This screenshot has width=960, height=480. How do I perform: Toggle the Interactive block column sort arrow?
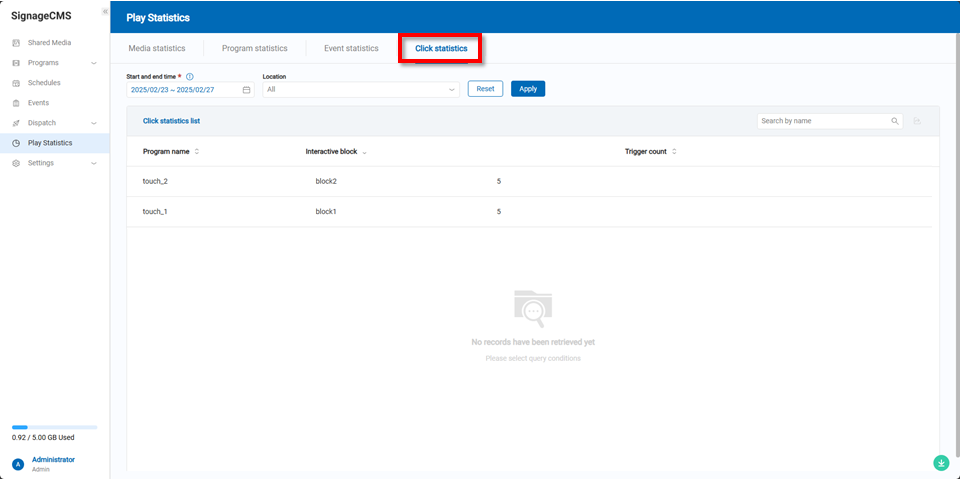pyautogui.click(x=364, y=152)
